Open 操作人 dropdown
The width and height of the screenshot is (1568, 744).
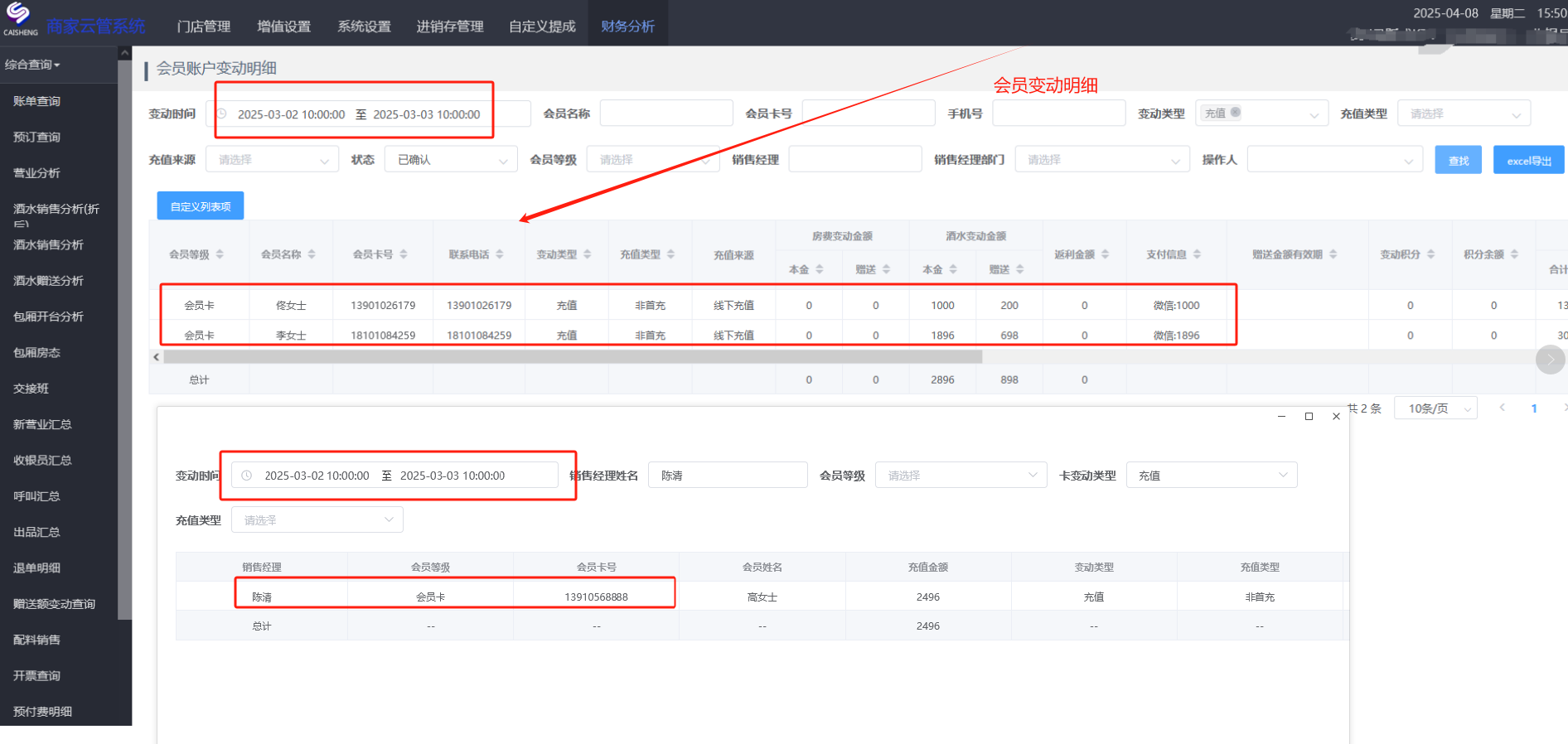(x=1335, y=159)
